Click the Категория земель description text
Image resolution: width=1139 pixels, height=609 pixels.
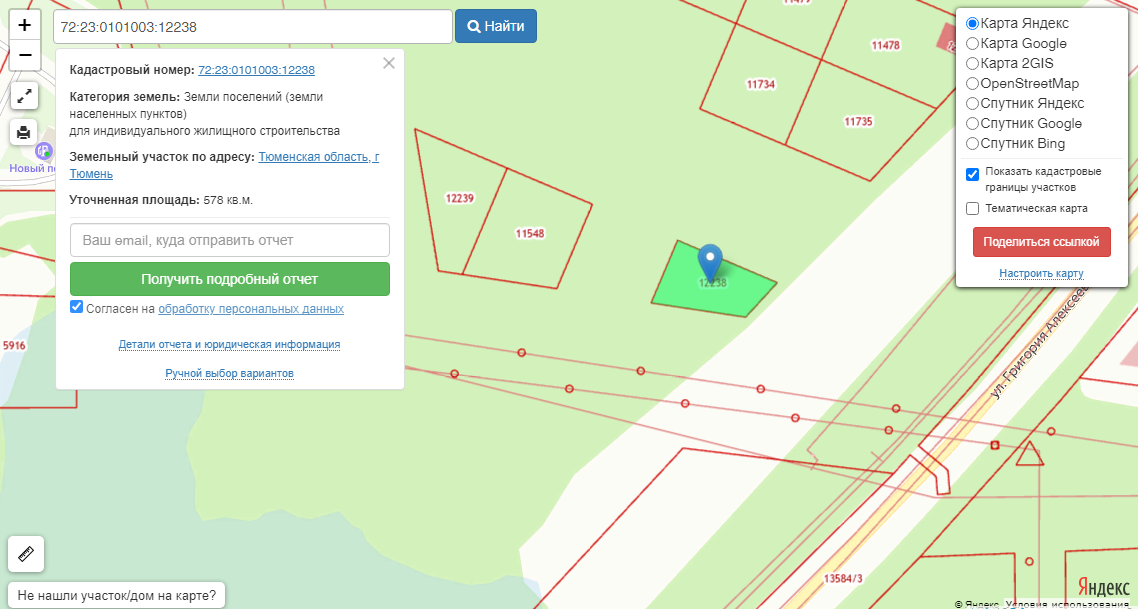(204, 114)
